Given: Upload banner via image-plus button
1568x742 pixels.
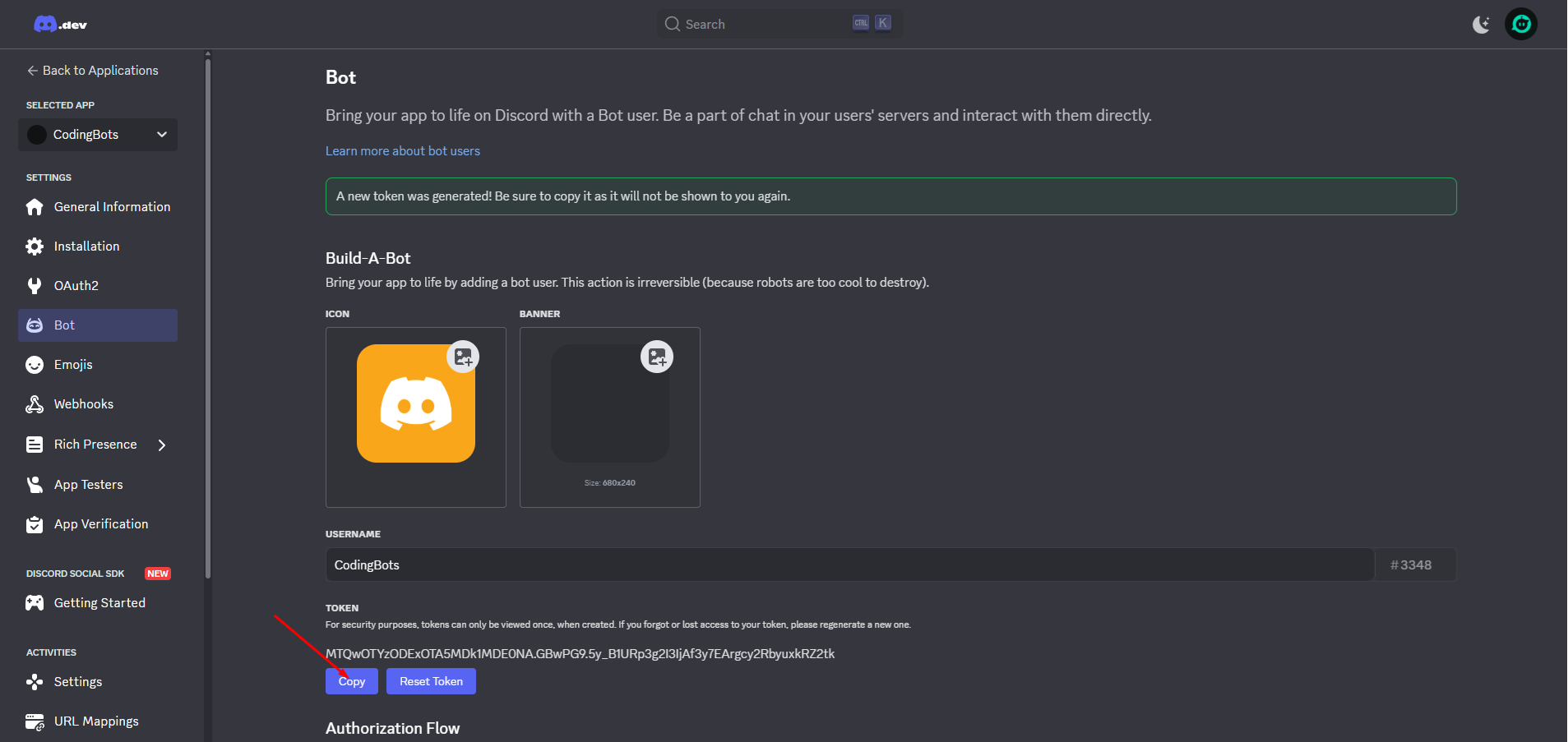Looking at the screenshot, I should [x=657, y=357].
